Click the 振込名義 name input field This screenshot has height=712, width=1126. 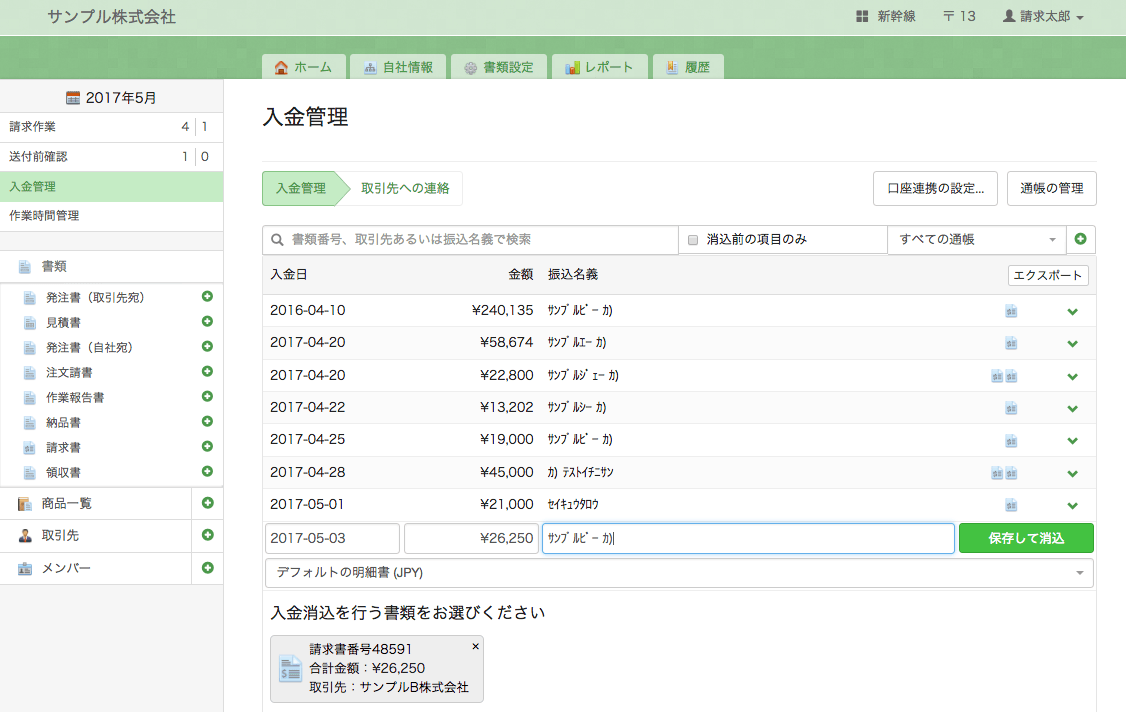coord(748,538)
